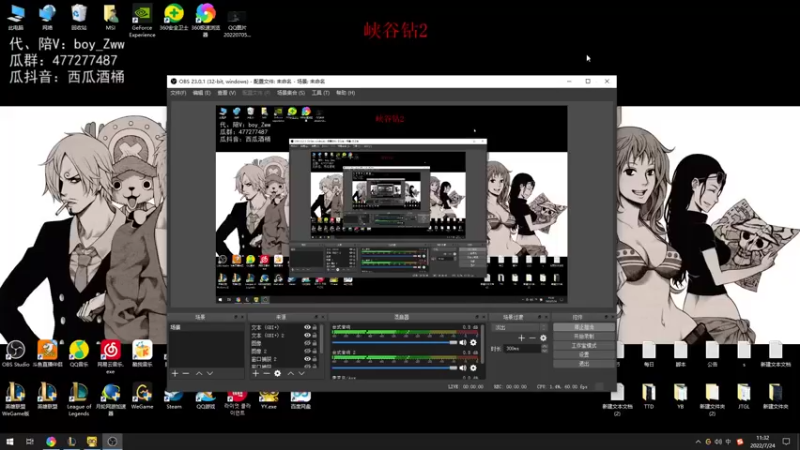Open 回收站 recycle bin icon
The image size is (800, 450).
click(x=79, y=17)
